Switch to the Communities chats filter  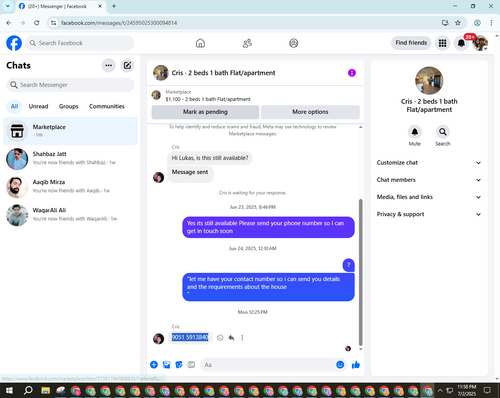(107, 106)
